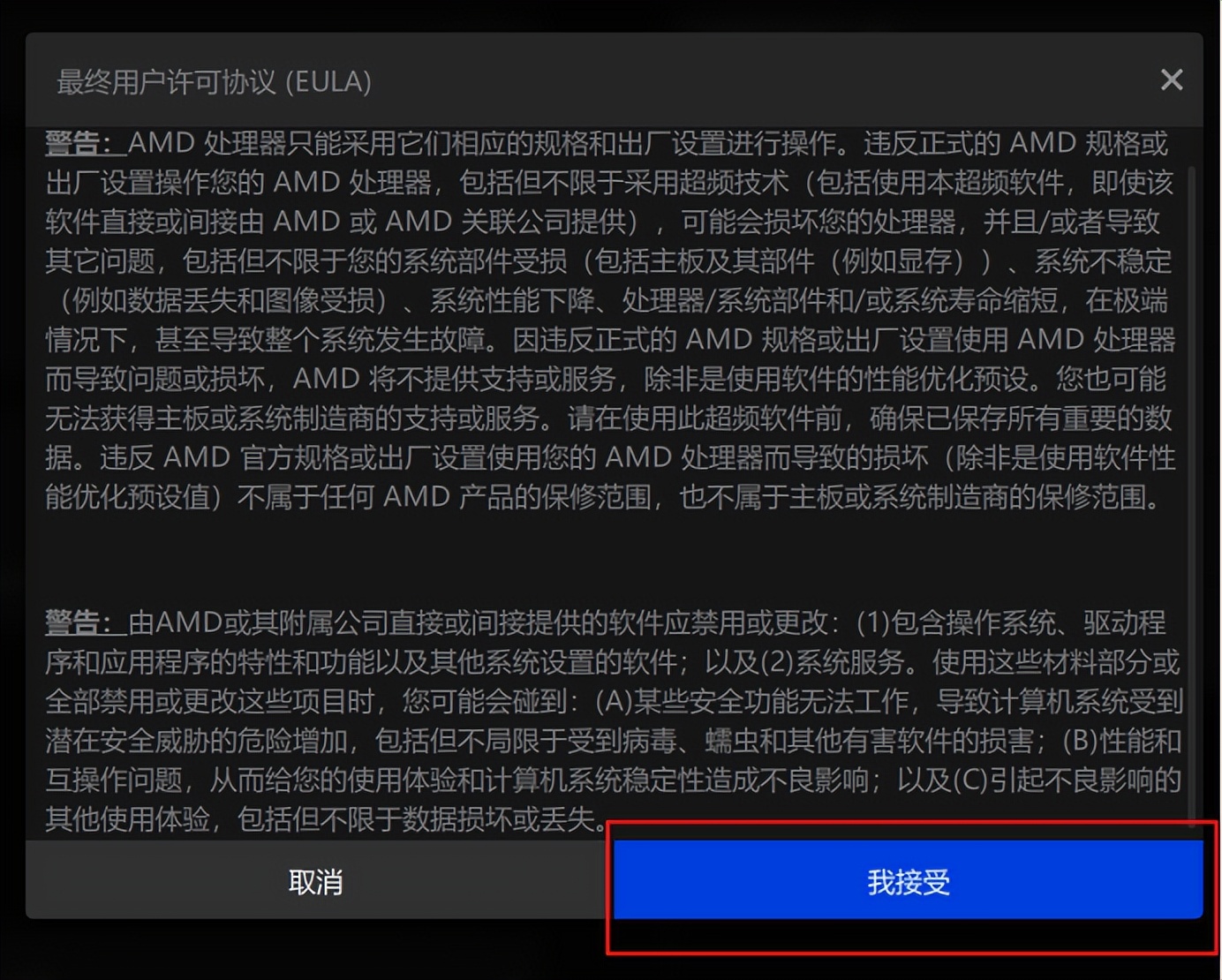
Task: Click the line starting 其它问题，包括但不限于
Action: (608, 261)
